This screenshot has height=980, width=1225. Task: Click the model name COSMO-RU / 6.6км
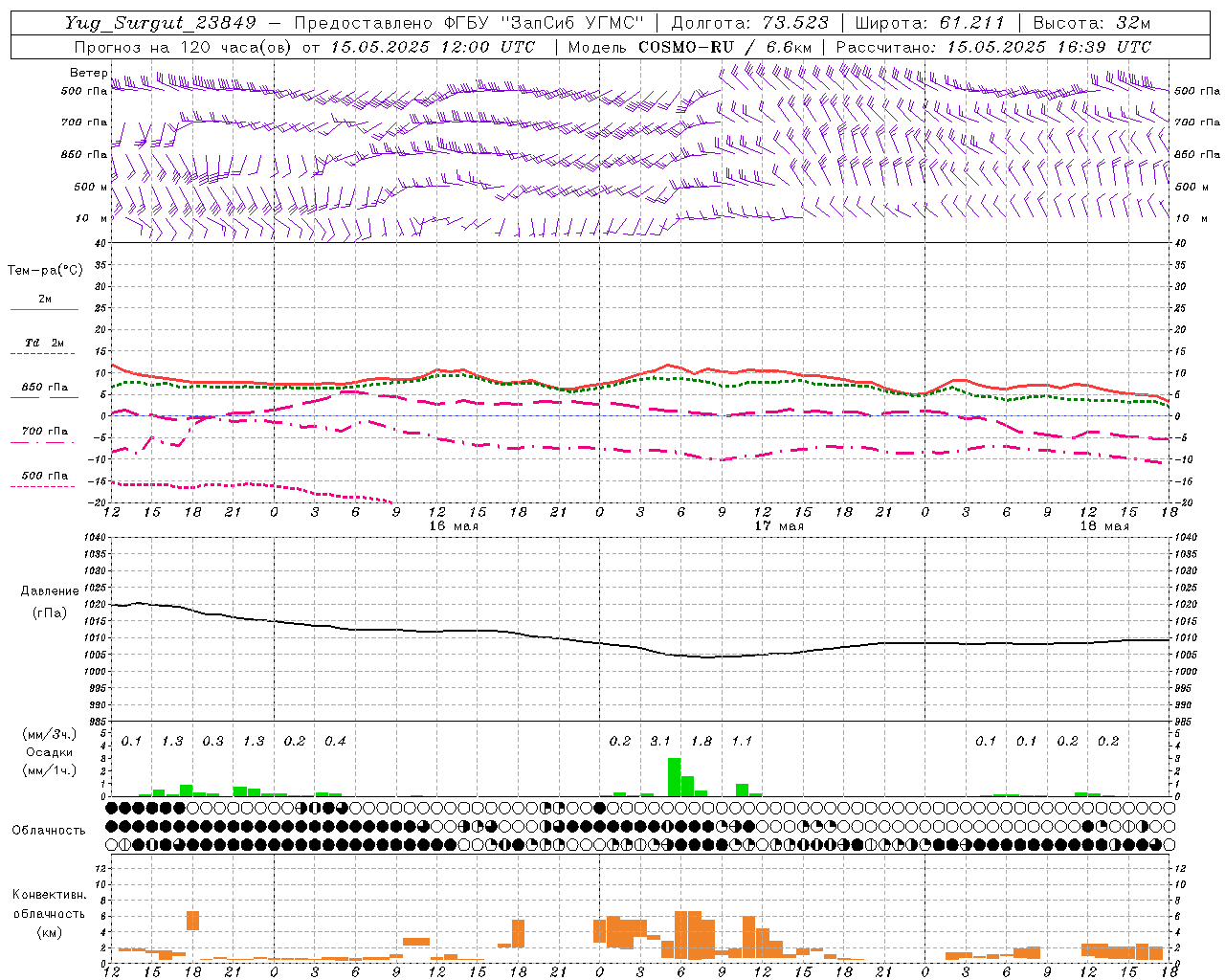[x=724, y=47]
